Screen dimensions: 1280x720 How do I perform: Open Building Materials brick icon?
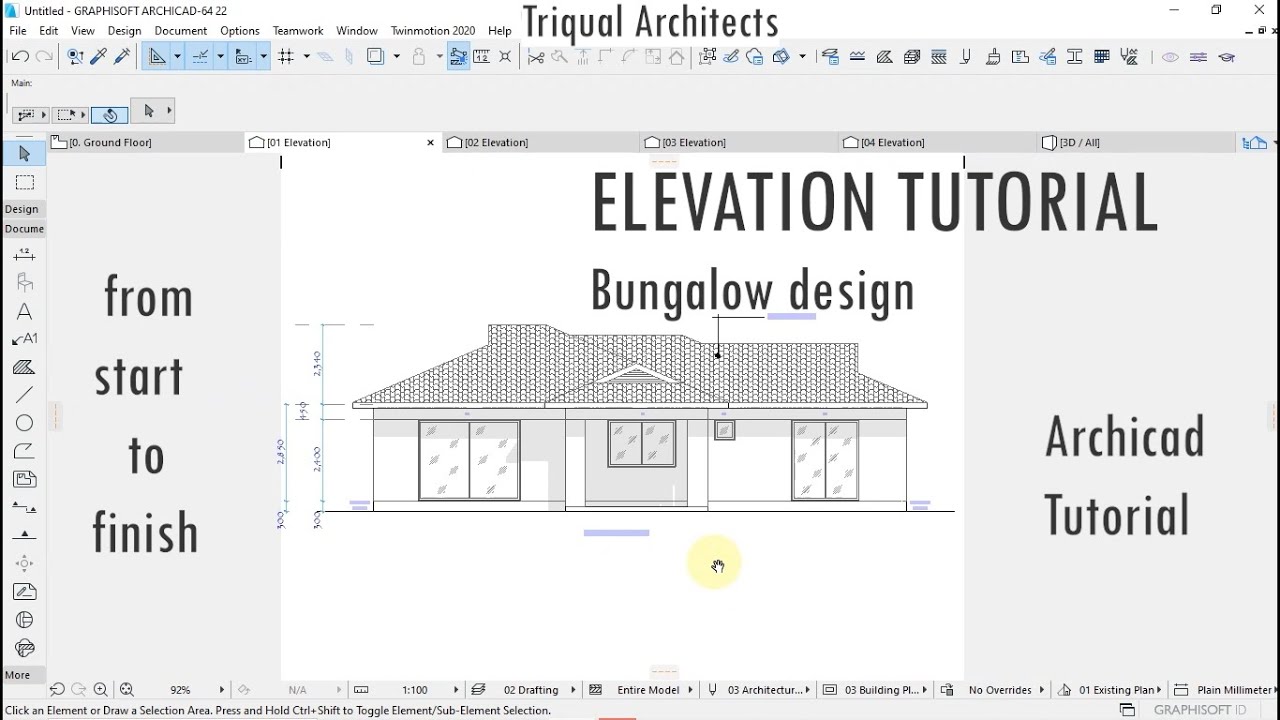click(911, 57)
